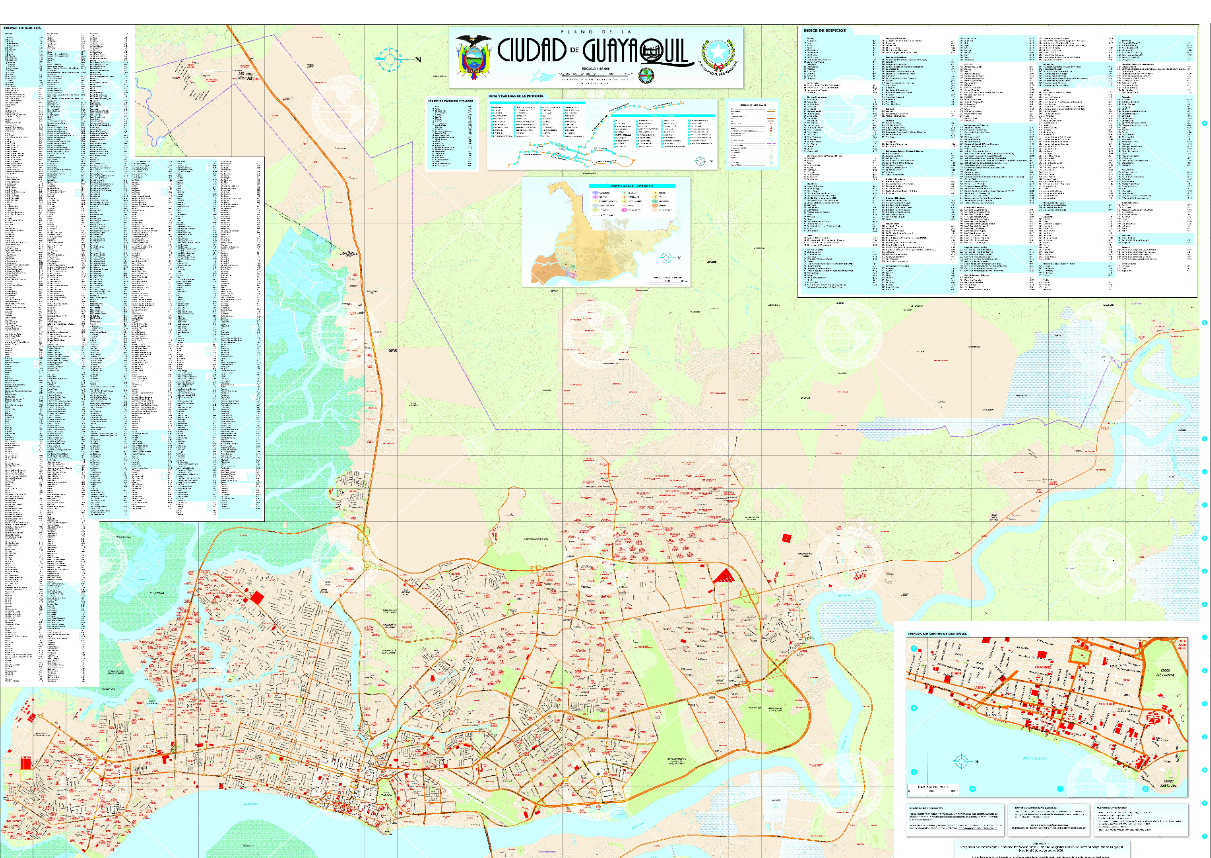Open the Metrovía route diagram inset
The image size is (1211, 858).
tap(603, 132)
